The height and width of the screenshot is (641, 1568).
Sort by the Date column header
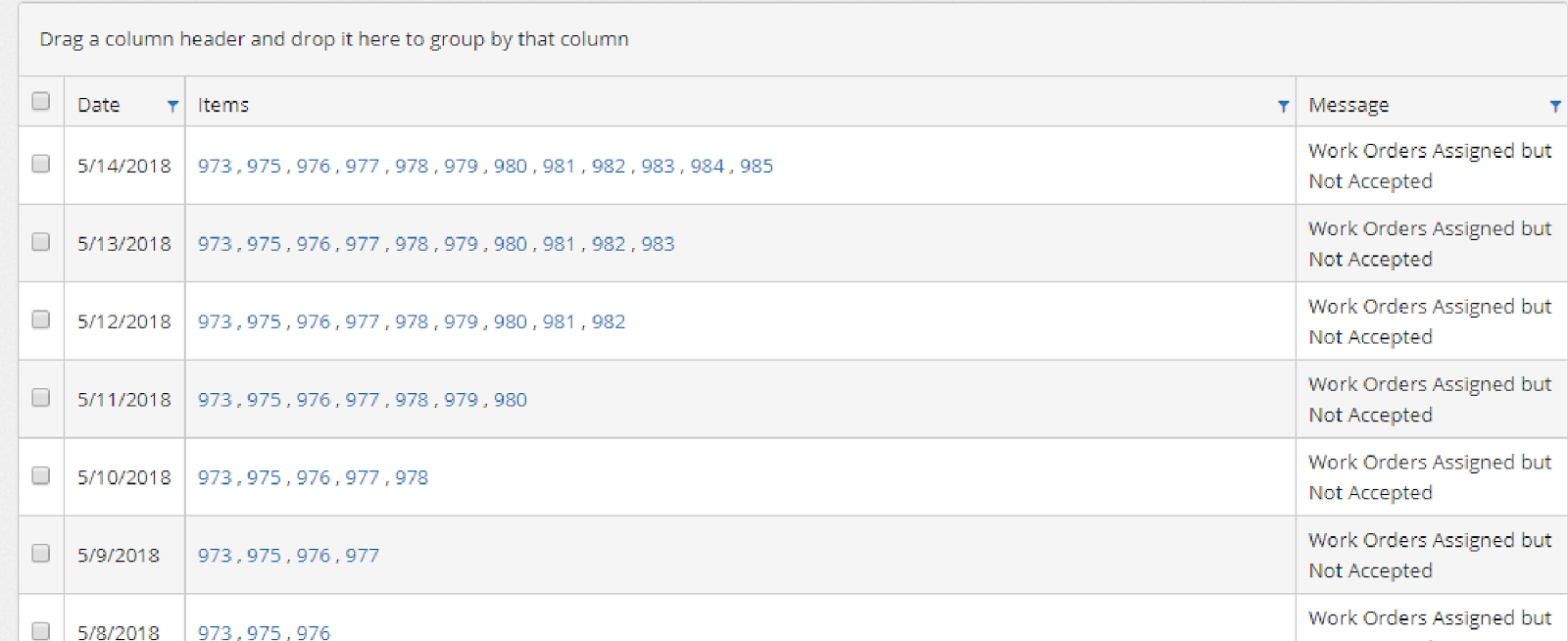[x=99, y=105]
